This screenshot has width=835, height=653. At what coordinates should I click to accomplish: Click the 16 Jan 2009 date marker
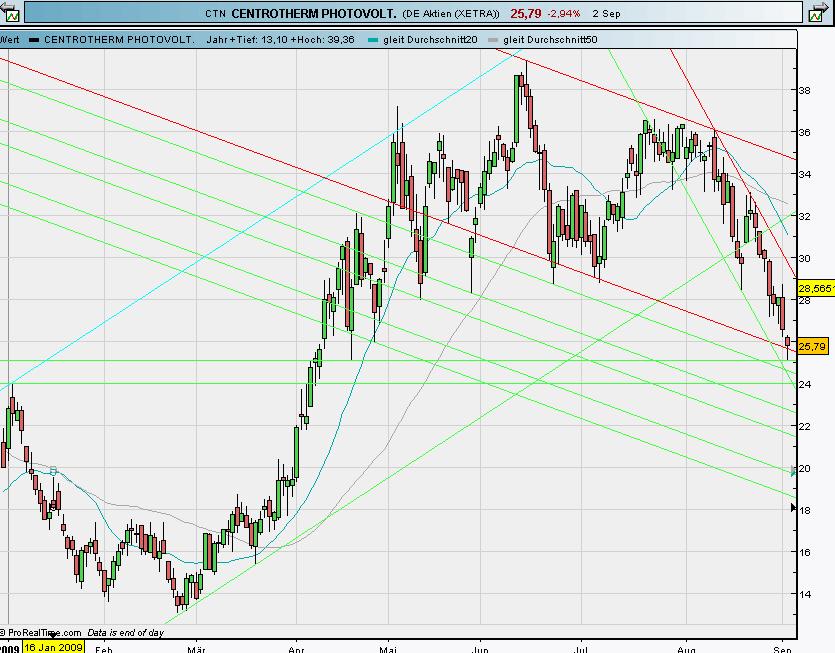click(x=54, y=646)
